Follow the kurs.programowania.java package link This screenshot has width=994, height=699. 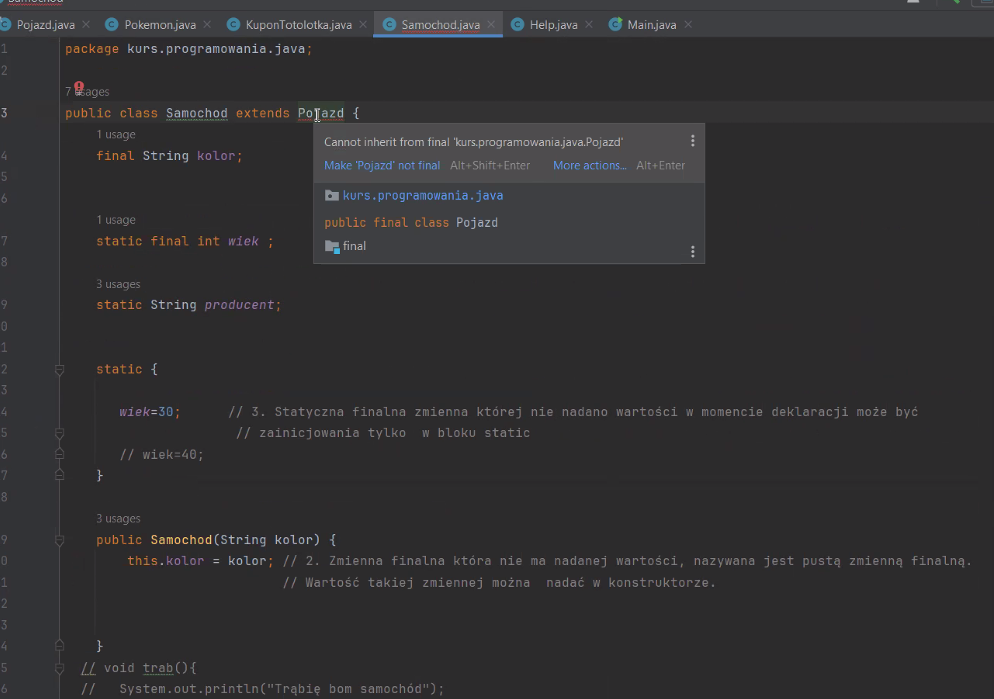point(422,196)
